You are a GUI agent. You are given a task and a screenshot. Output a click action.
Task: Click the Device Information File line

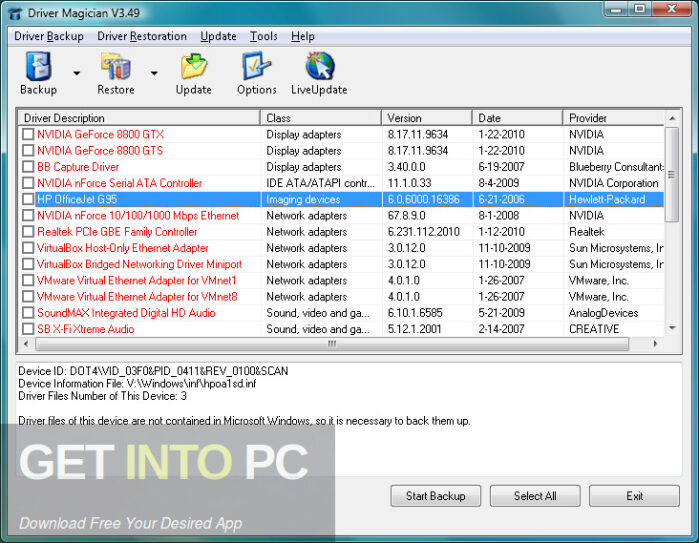coord(137,383)
